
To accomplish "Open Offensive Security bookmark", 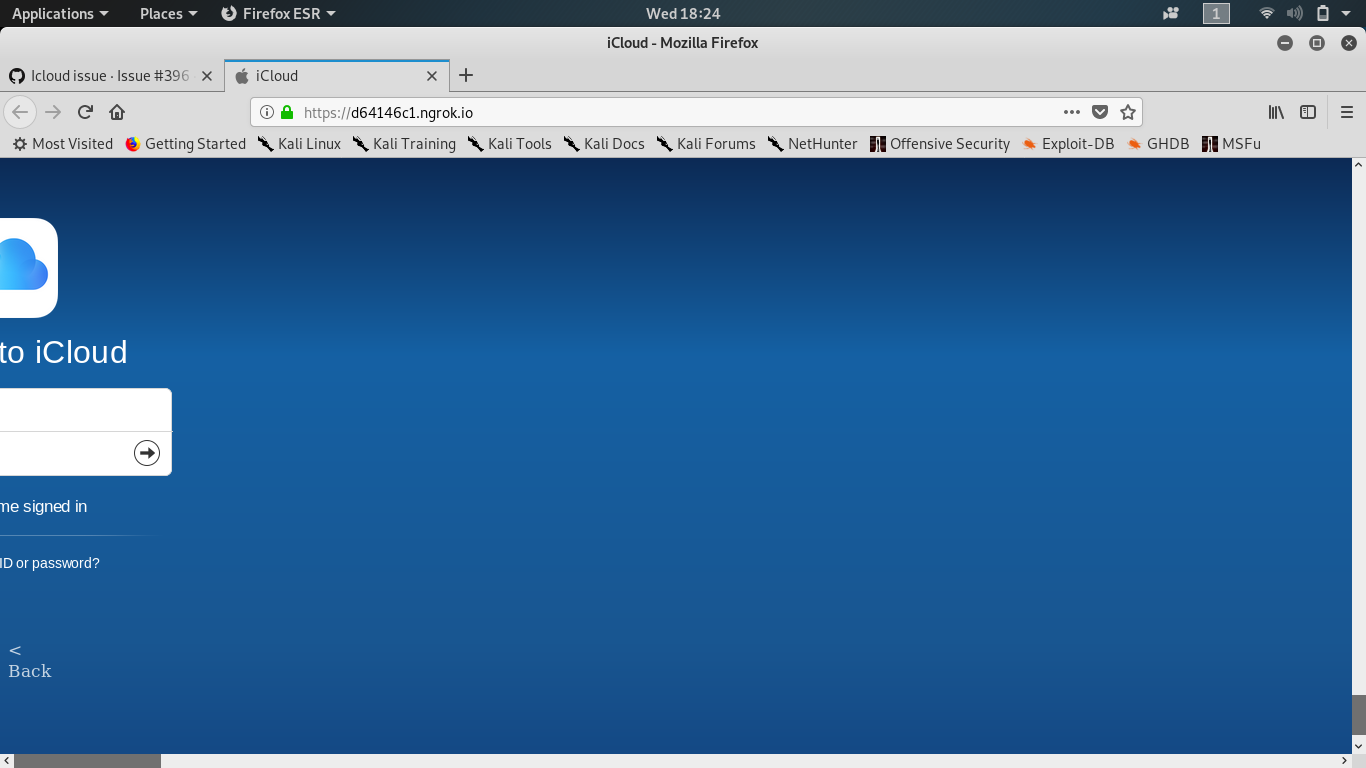I will point(940,144).
